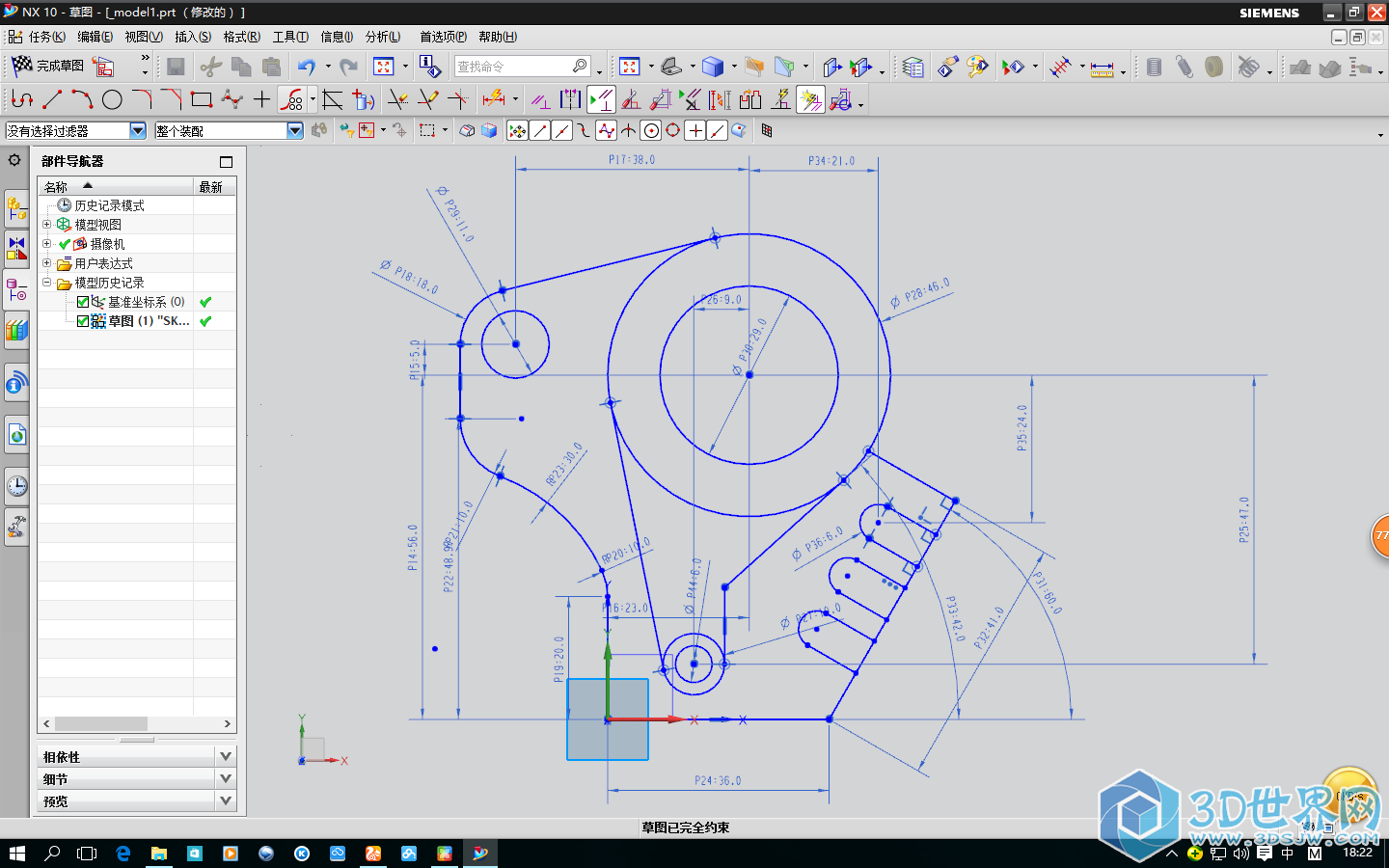This screenshot has height=868, width=1389.
Task: Open the Roles sidebar tab
Action: click(16, 527)
